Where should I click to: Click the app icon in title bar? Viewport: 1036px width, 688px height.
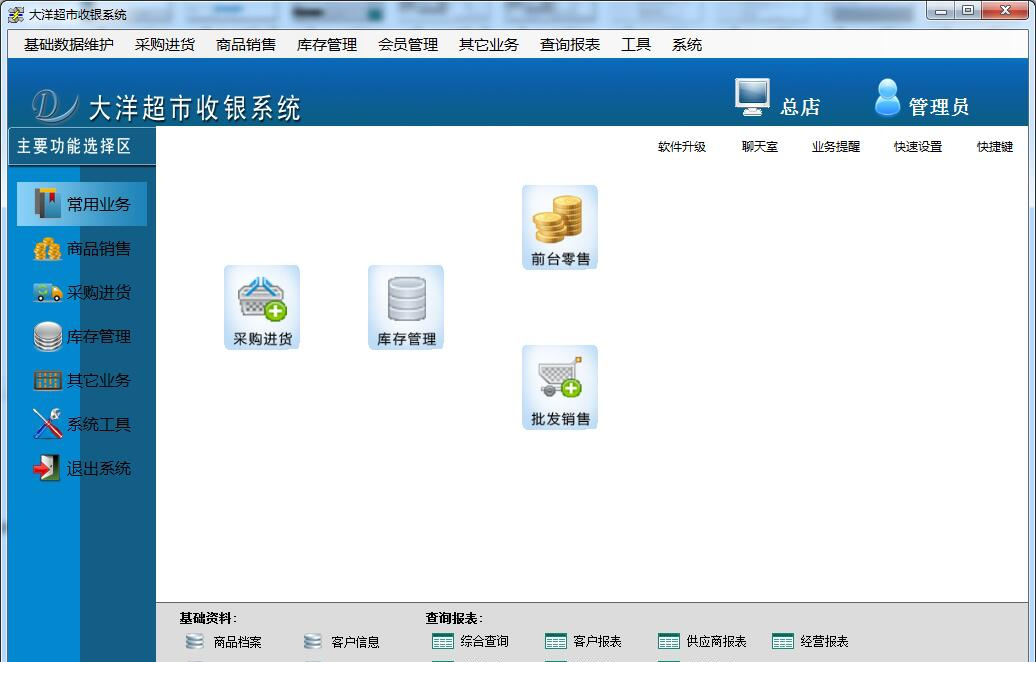(15, 14)
